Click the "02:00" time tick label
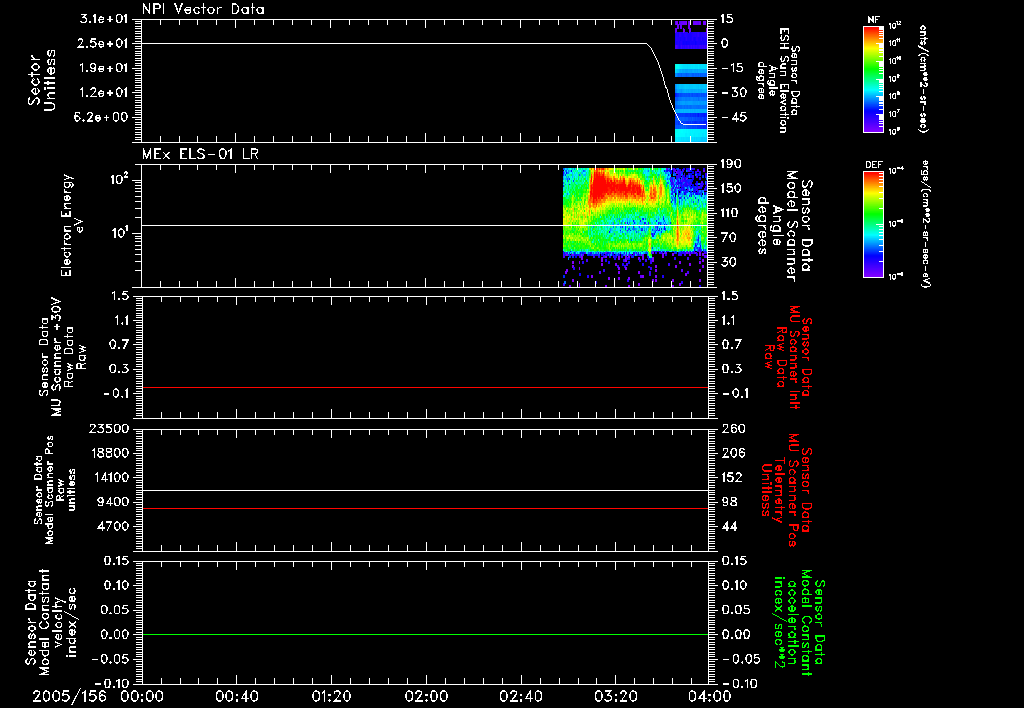The image size is (1024, 708). (426, 696)
